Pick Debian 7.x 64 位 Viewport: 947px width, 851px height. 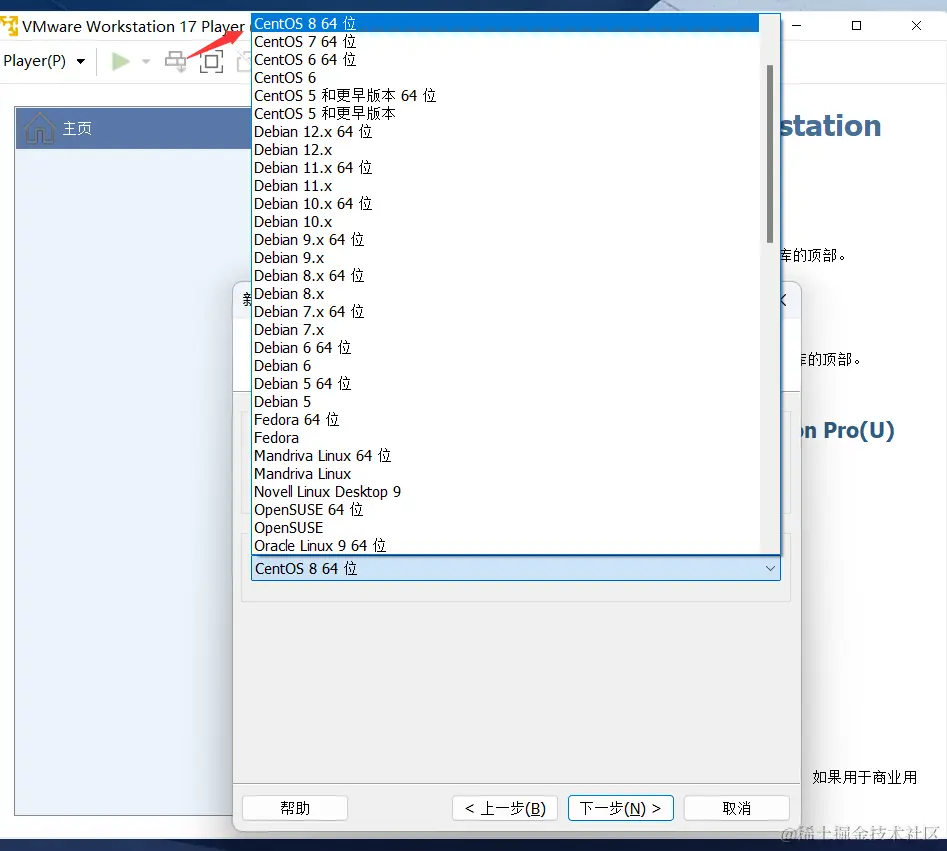click(505, 312)
